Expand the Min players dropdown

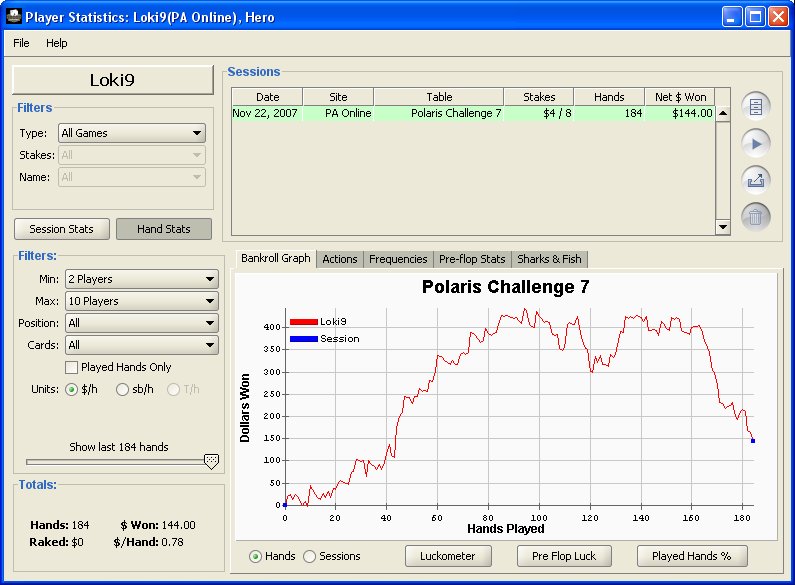coord(141,279)
